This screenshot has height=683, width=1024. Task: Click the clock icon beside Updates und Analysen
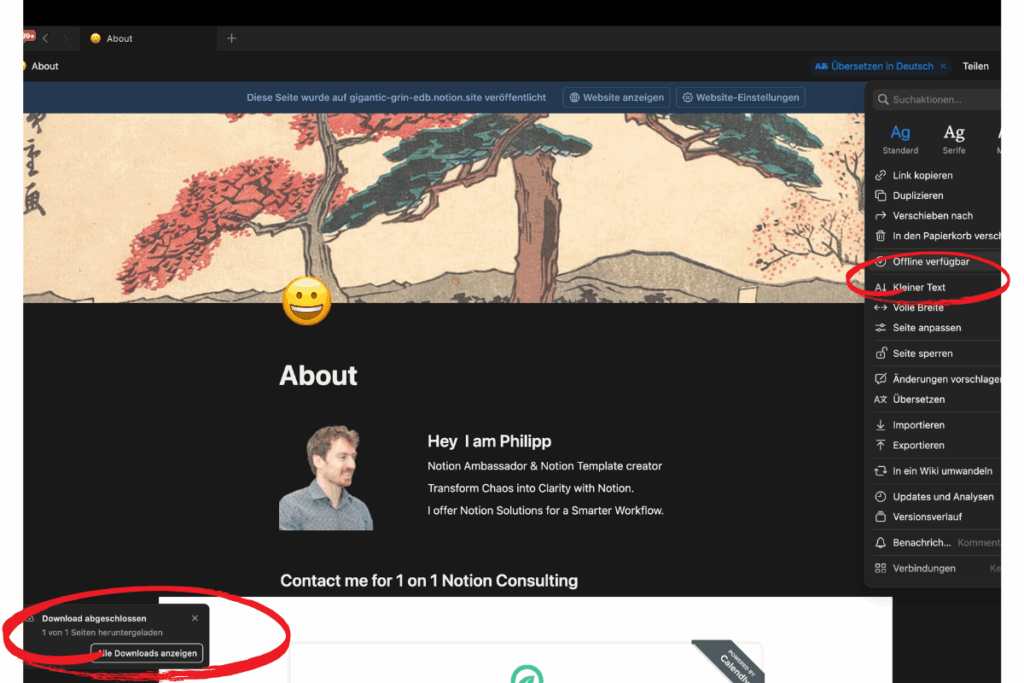880,496
